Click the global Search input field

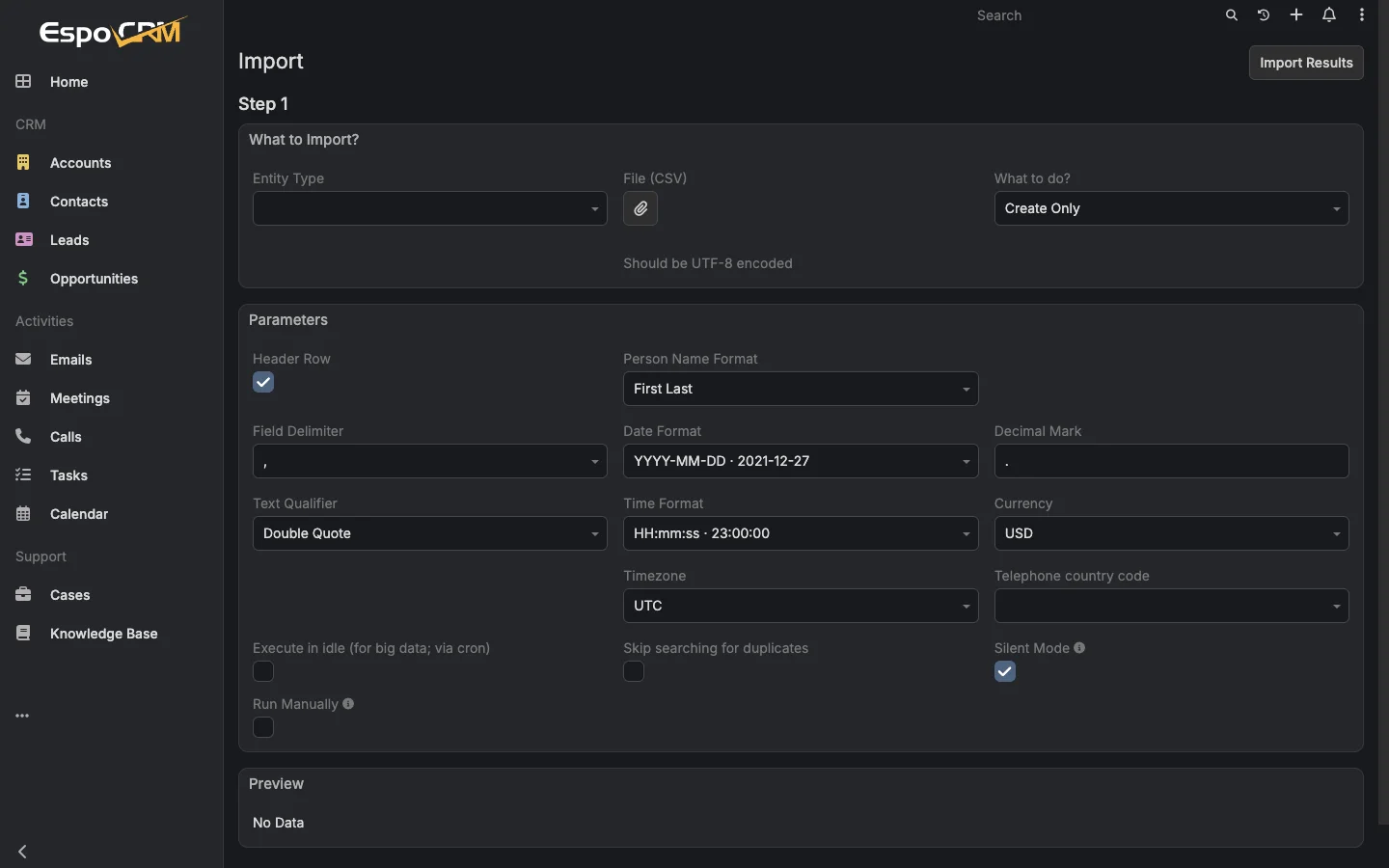tap(1091, 15)
